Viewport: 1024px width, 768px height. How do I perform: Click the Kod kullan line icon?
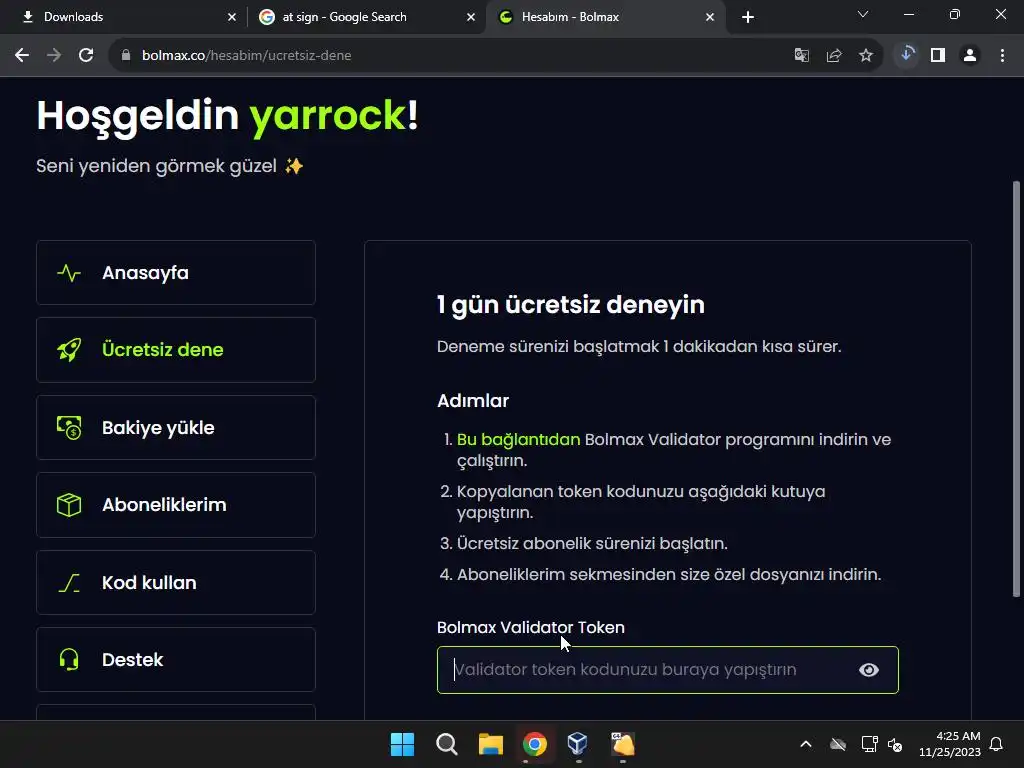click(x=69, y=583)
